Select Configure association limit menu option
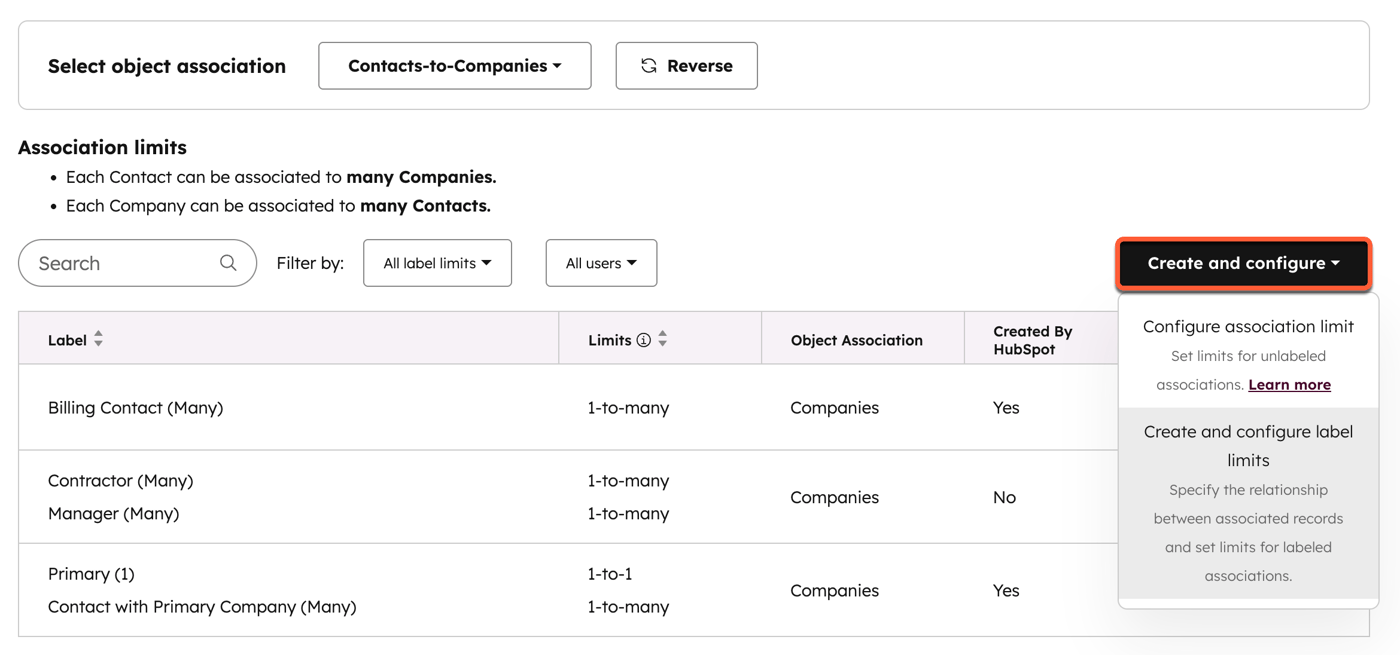Viewport: 1400px width, 655px height. click(x=1248, y=326)
